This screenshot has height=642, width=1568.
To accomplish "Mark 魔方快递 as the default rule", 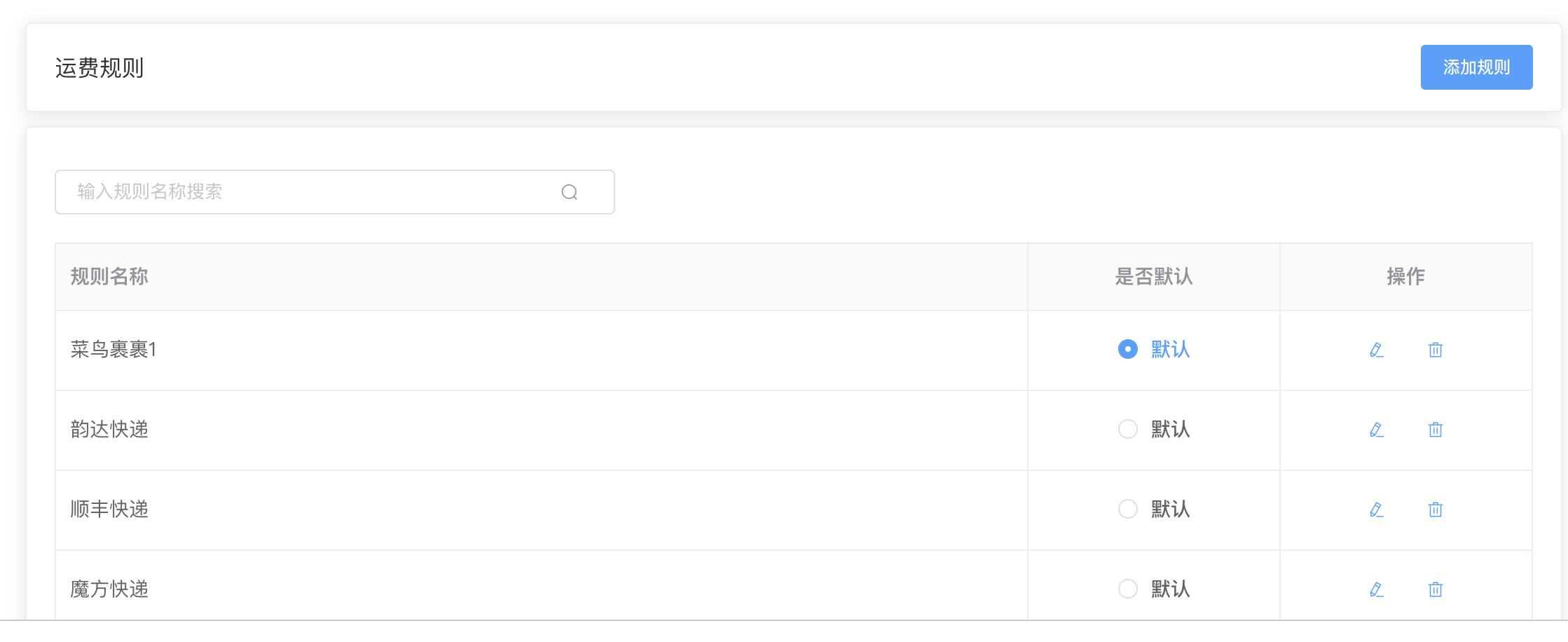I will coord(1127,589).
